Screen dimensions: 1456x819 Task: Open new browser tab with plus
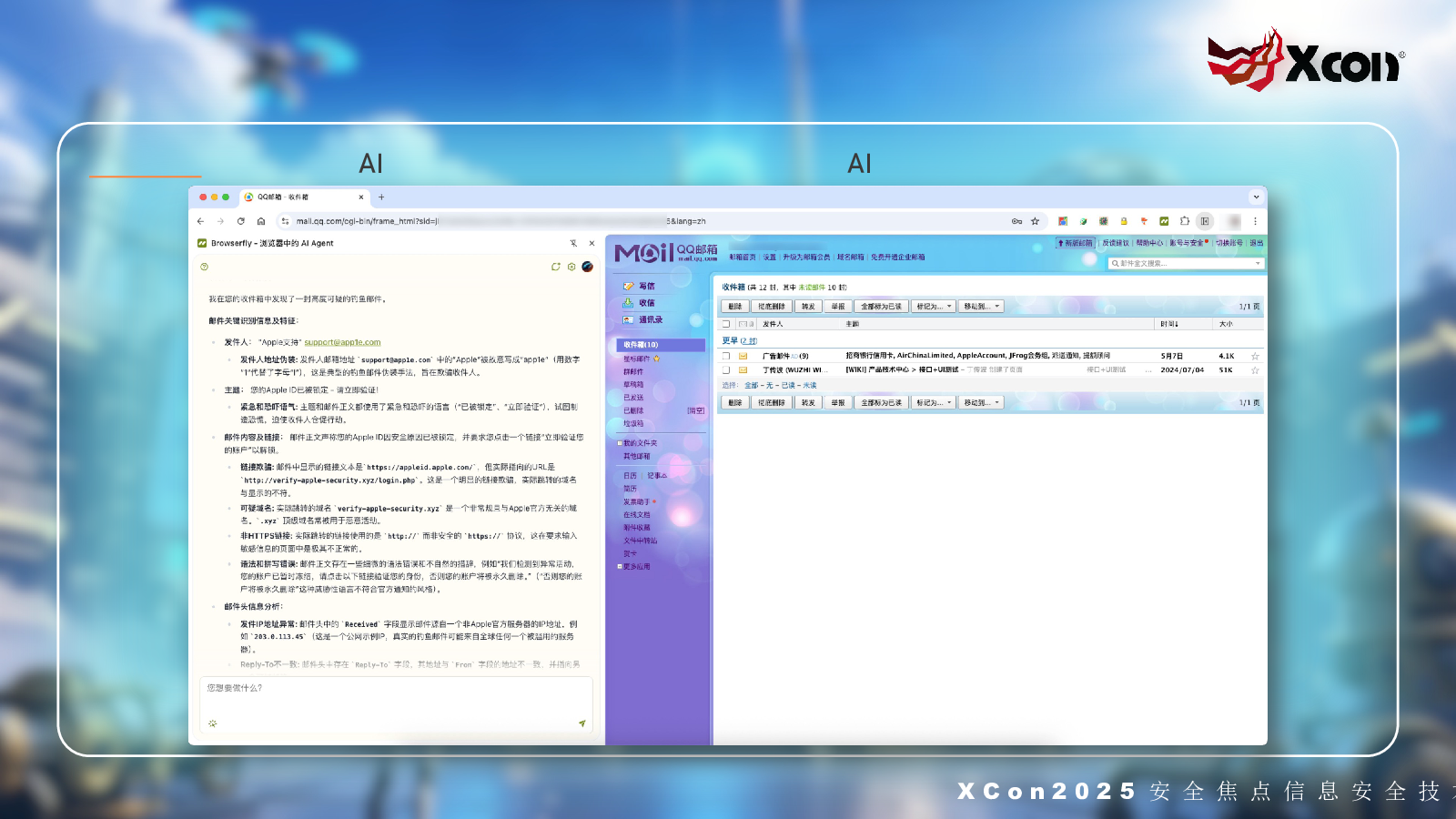coord(381,197)
